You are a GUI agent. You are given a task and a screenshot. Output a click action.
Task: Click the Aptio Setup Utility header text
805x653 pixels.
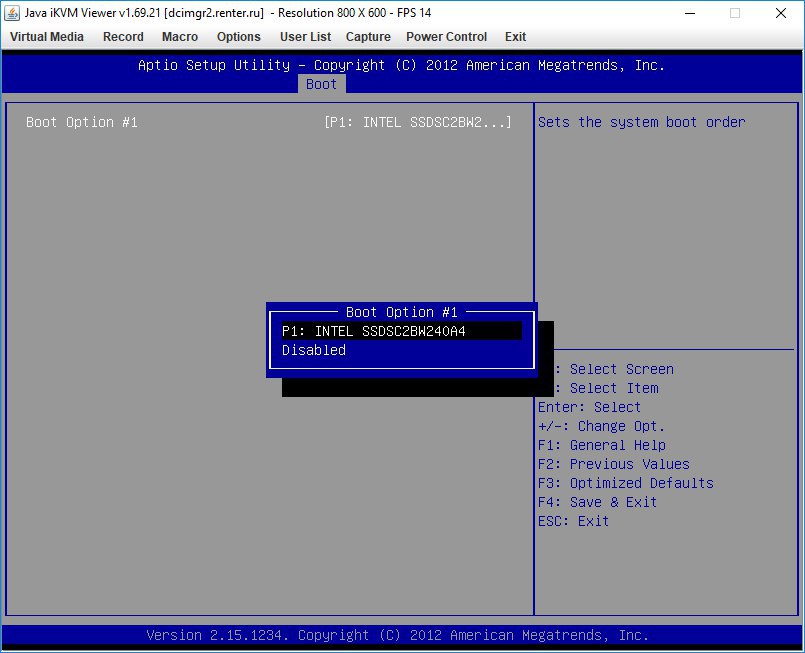pos(401,65)
